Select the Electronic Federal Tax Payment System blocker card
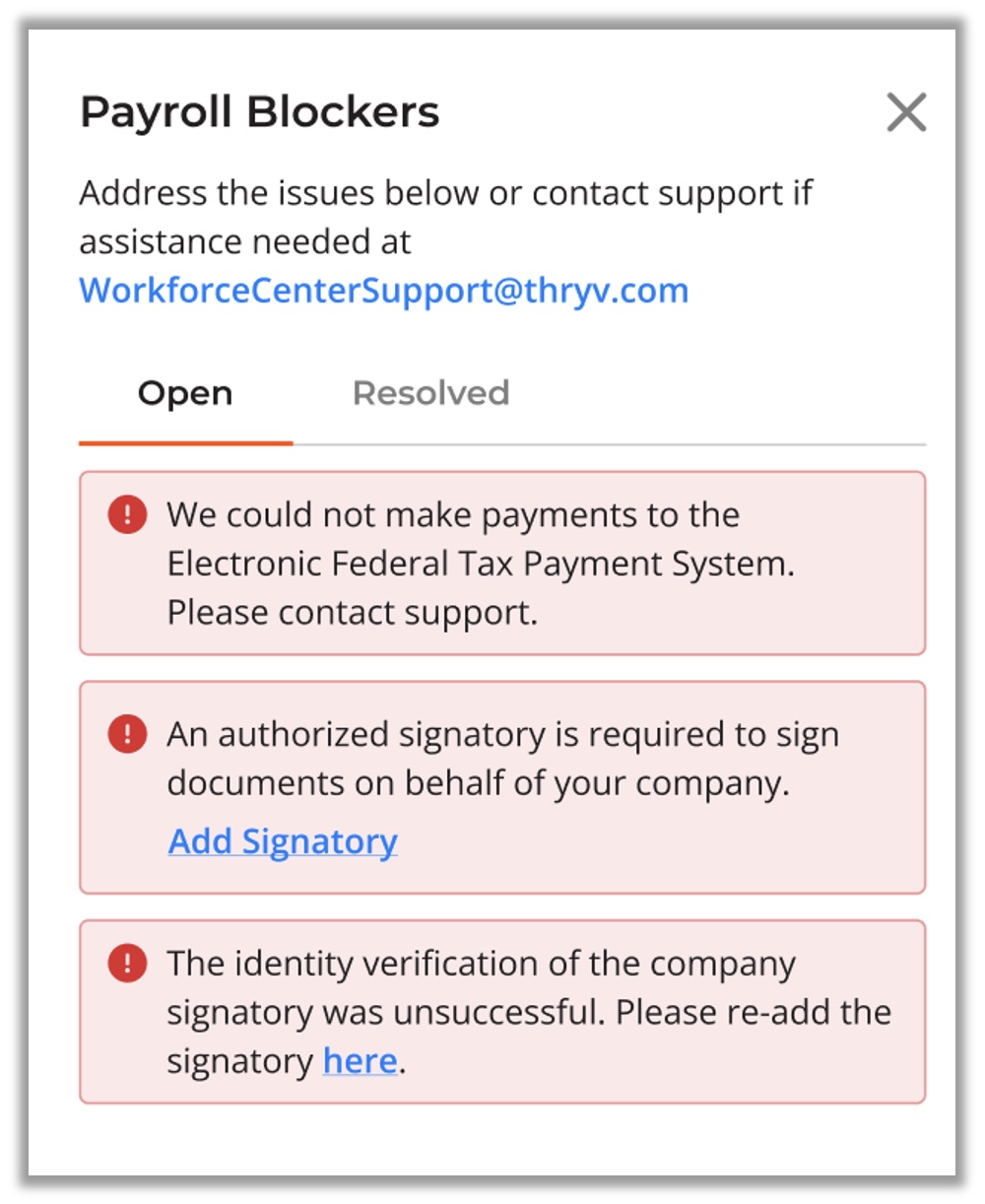985x1204 pixels. coord(502,563)
